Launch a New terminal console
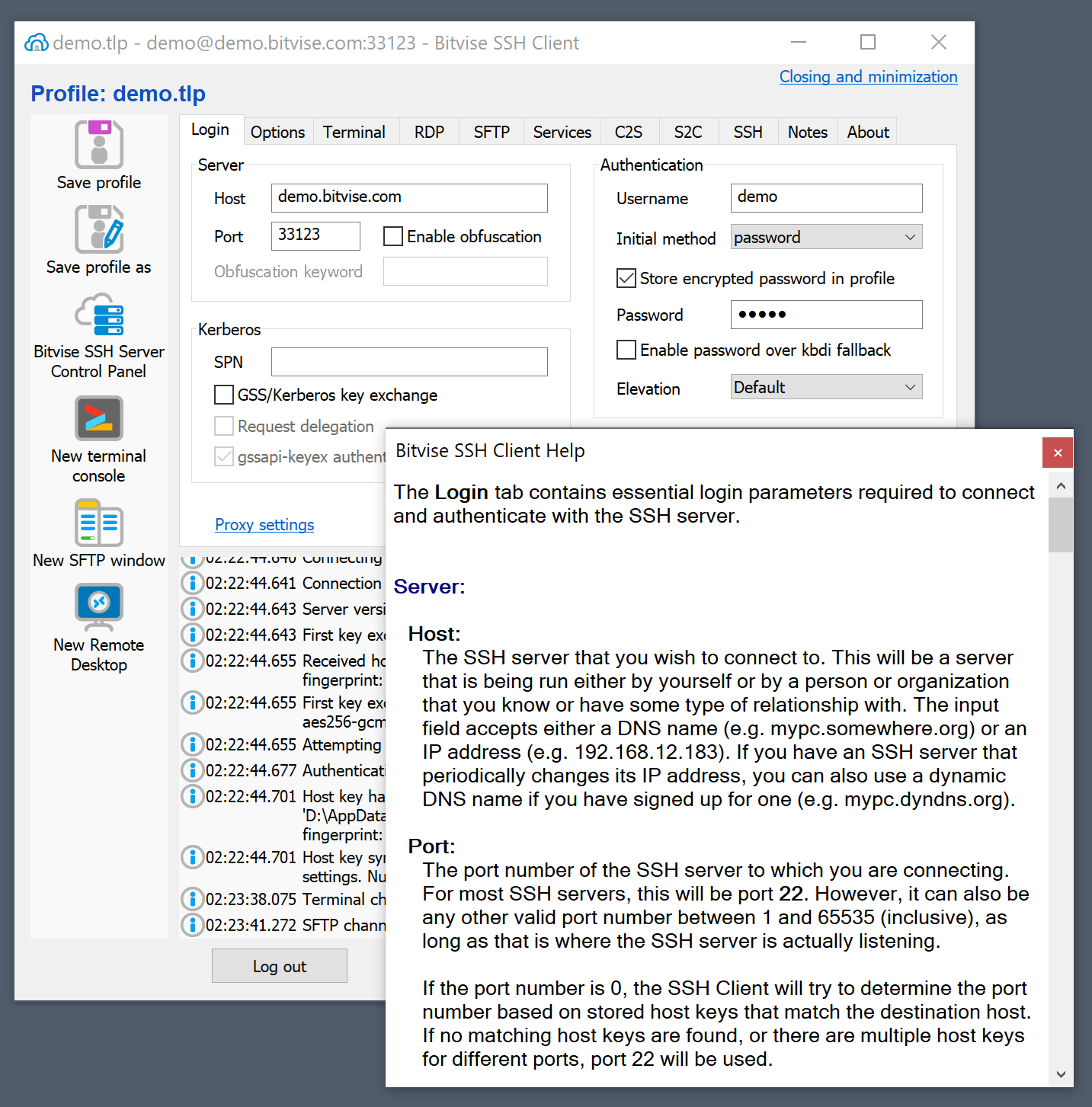Viewport: 1092px width, 1107px height. 99,418
